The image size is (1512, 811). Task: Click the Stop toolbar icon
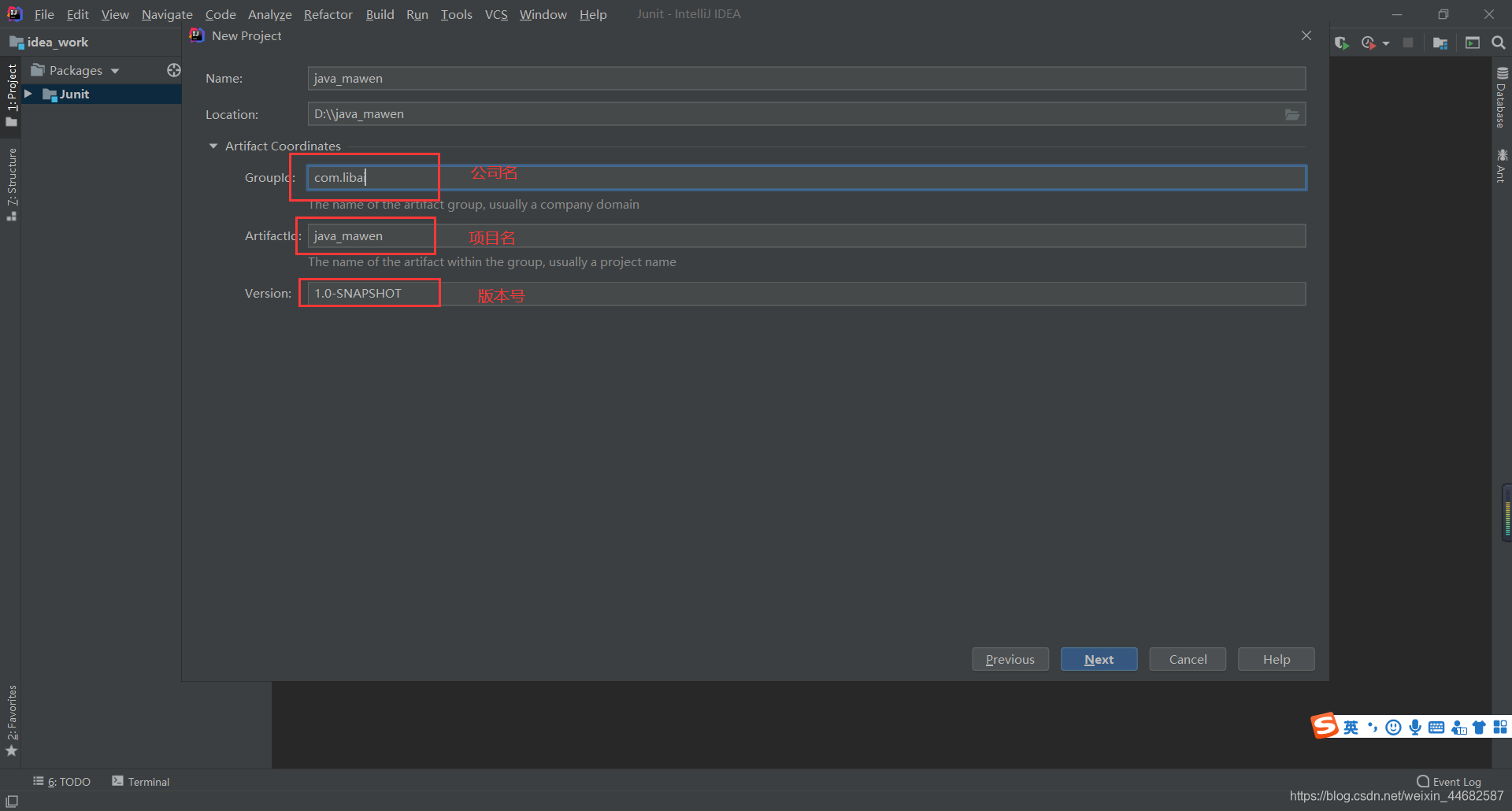(x=1408, y=43)
